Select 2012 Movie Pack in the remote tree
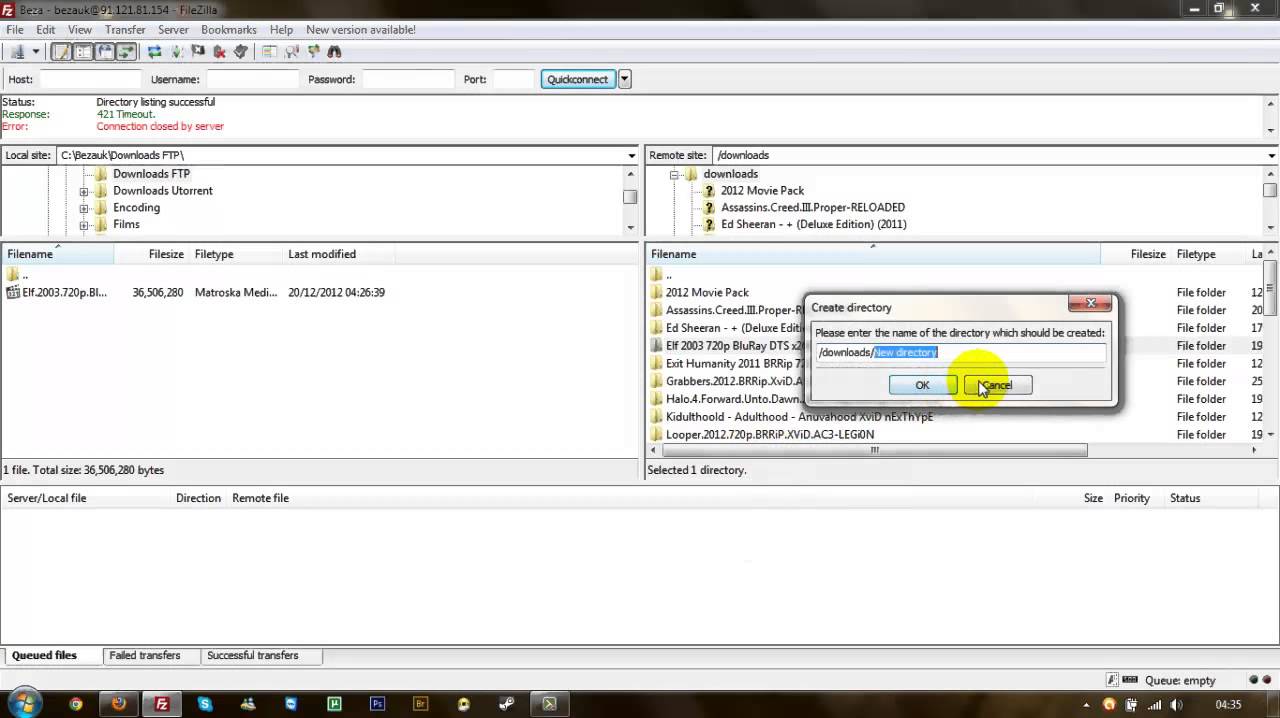The height and width of the screenshot is (718, 1280). pos(762,191)
